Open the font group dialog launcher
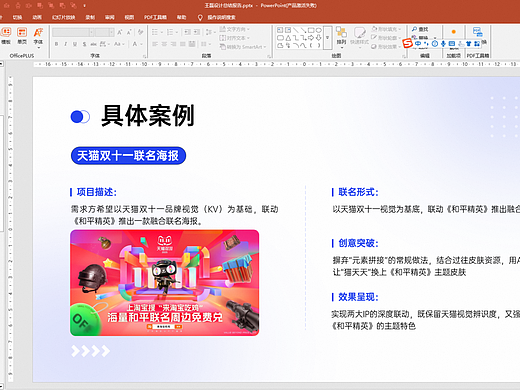This screenshot has height=390, width=520. [x=144, y=56]
